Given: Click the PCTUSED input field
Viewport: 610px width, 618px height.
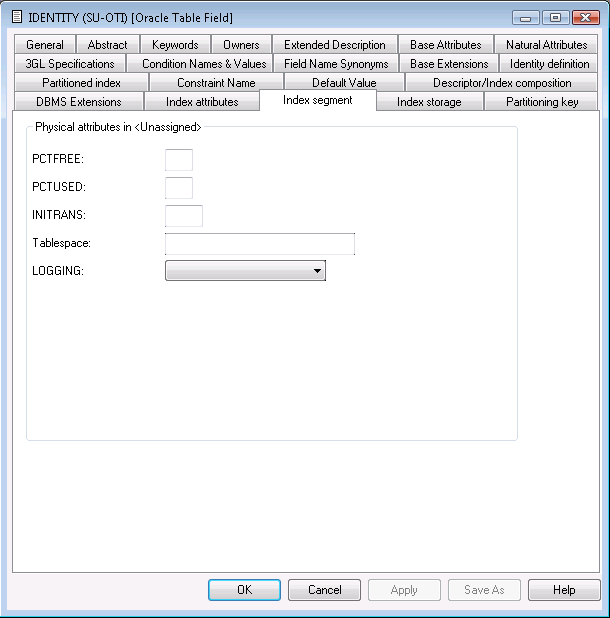Looking at the screenshot, I should click(x=178, y=188).
